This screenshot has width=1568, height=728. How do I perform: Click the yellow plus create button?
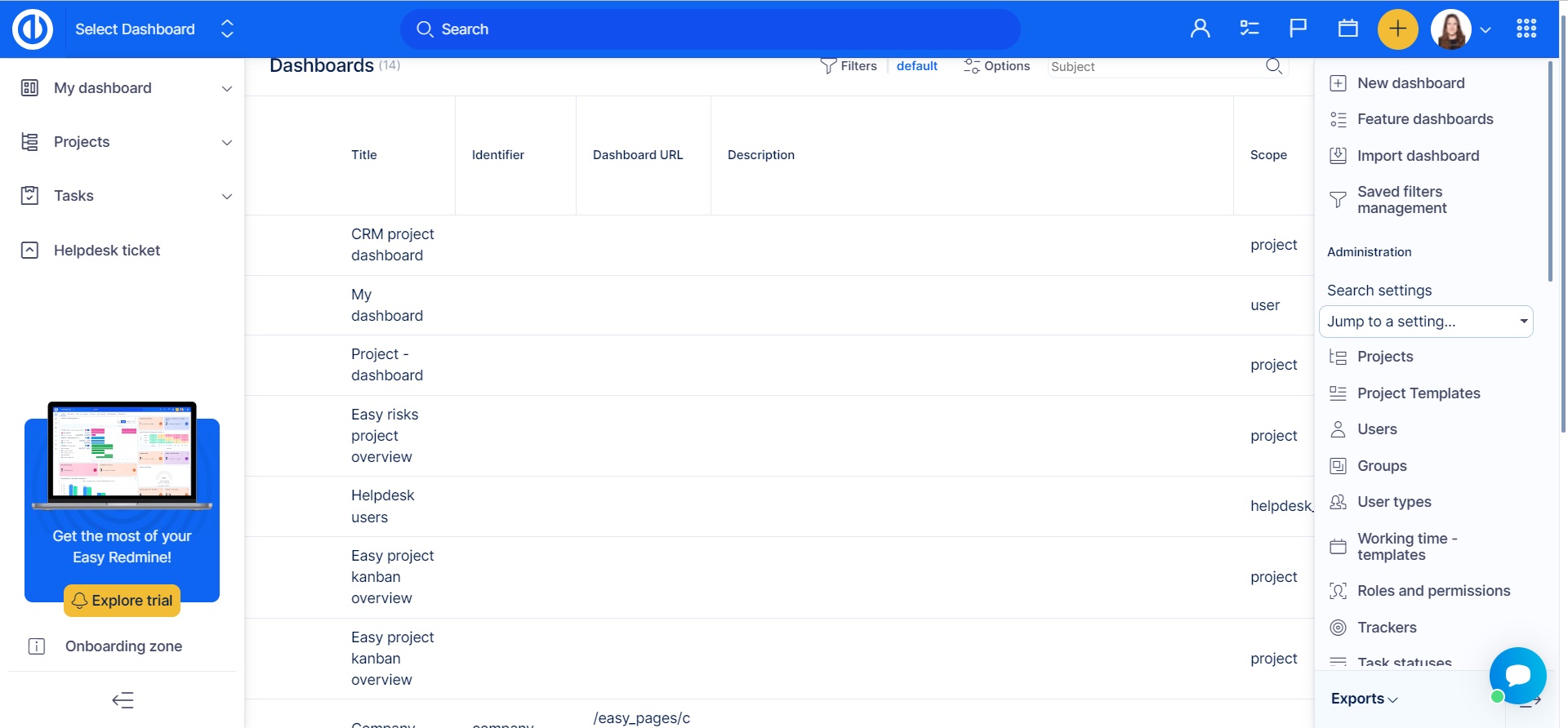pos(1397,29)
